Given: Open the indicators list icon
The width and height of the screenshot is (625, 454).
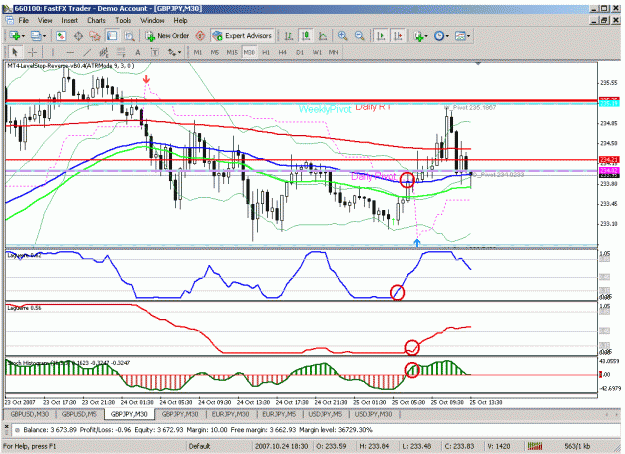Looking at the screenshot, I should pyautogui.click(x=418, y=36).
